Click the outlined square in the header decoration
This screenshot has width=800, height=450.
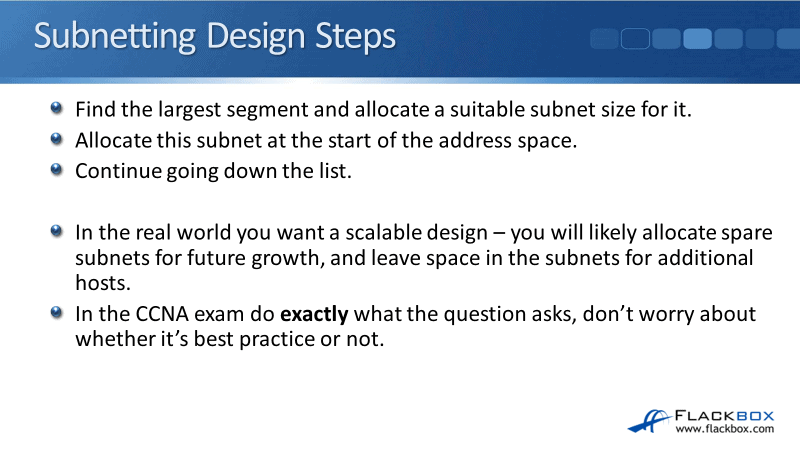[x=635, y=39]
